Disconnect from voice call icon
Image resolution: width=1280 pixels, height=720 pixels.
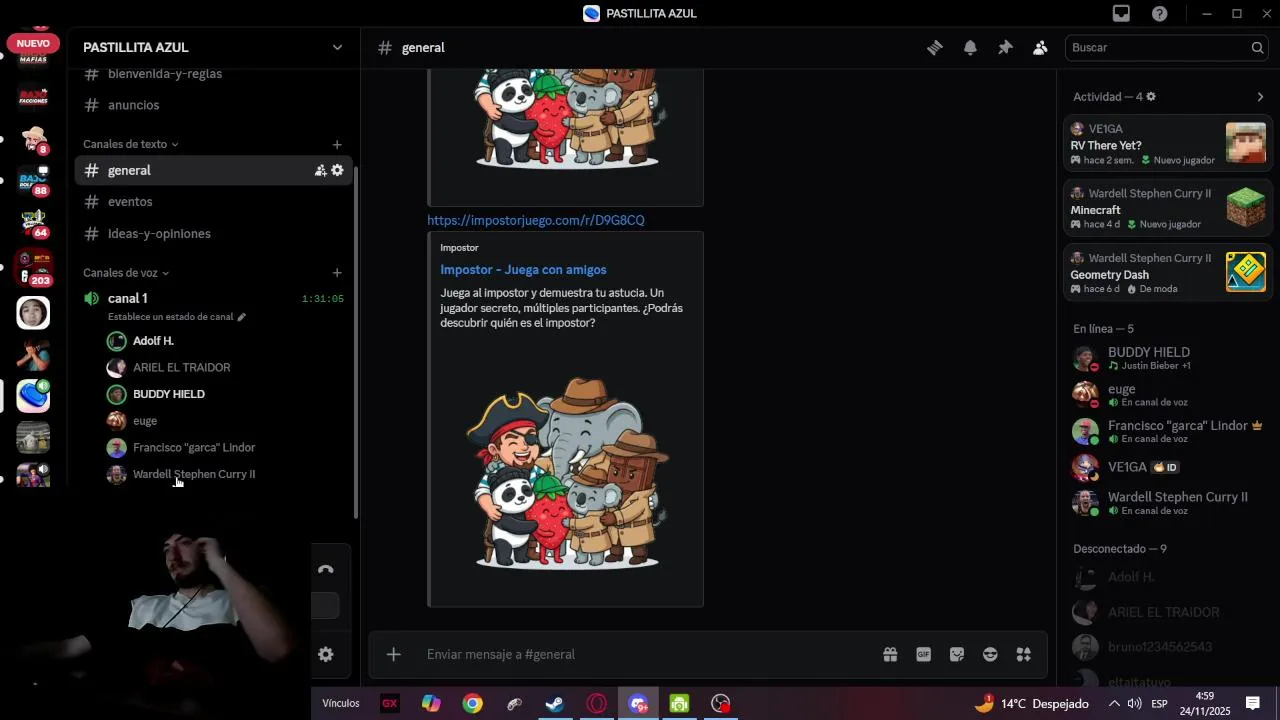pyautogui.click(x=325, y=570)
